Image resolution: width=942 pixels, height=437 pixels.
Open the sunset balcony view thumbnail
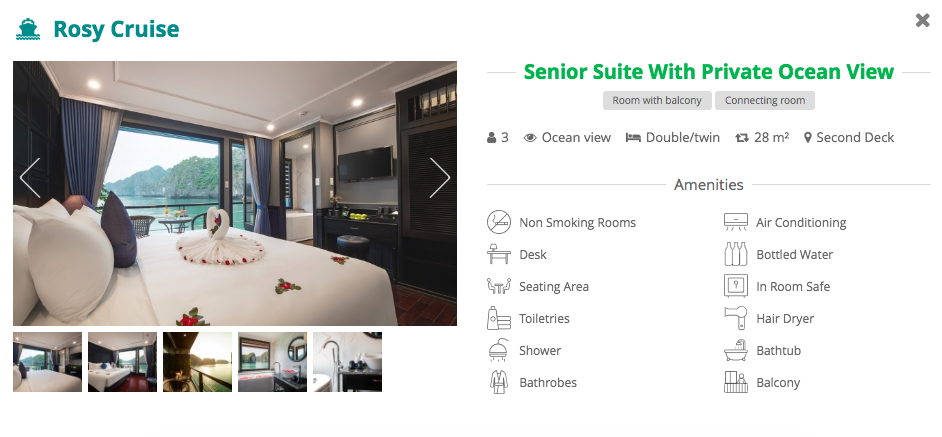(x=198, y=362)
